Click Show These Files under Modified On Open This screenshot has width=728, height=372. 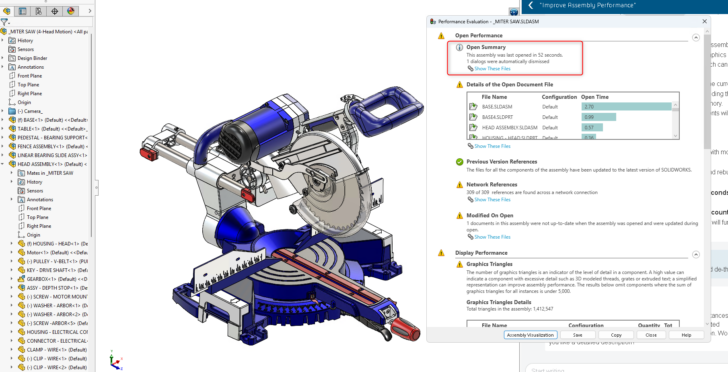click(x=492, y=237)
